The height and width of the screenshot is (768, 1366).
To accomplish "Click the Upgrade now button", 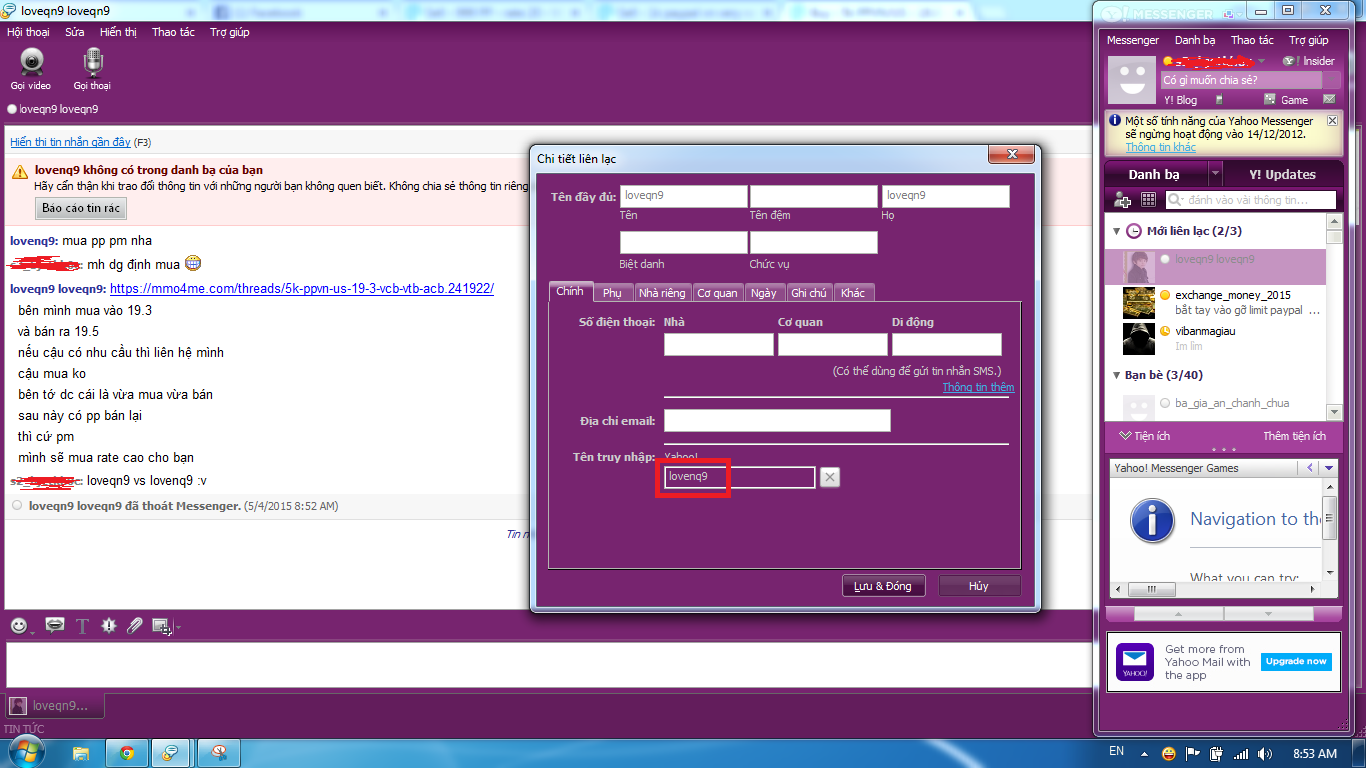I will (1296, 661).
